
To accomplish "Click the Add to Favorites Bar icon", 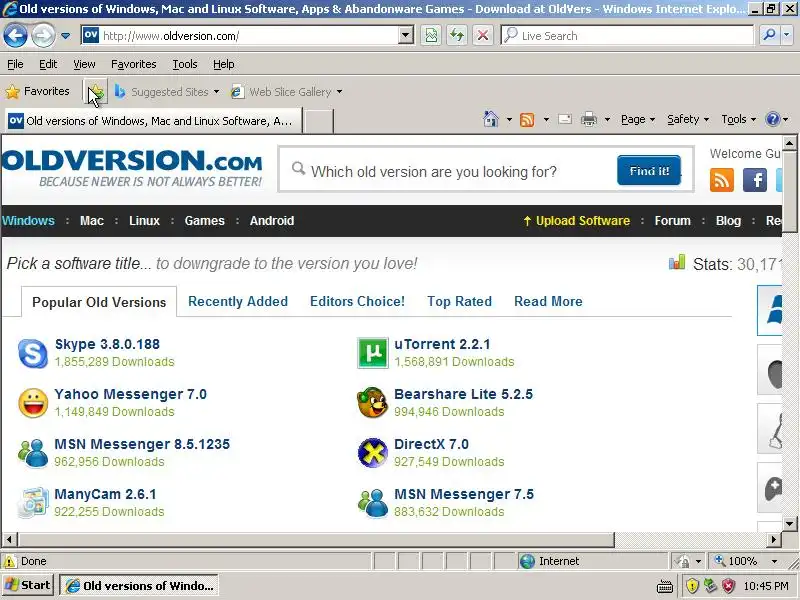I will pyautogui.click(x=95, y=92).
